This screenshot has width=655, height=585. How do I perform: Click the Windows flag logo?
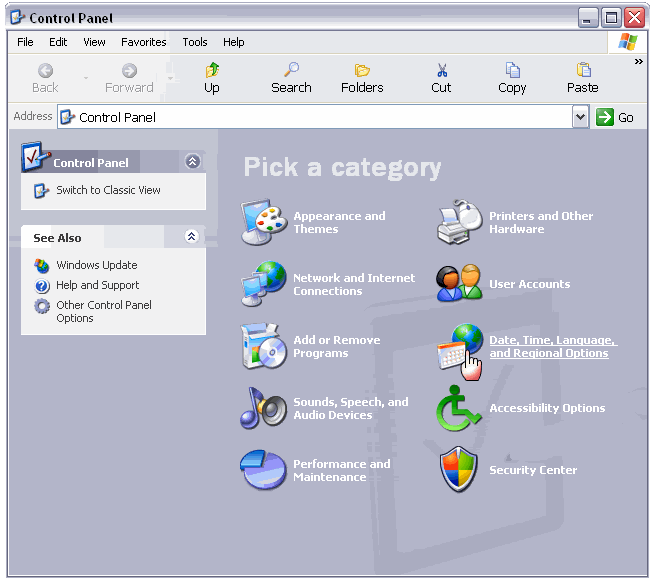point(628,42)
